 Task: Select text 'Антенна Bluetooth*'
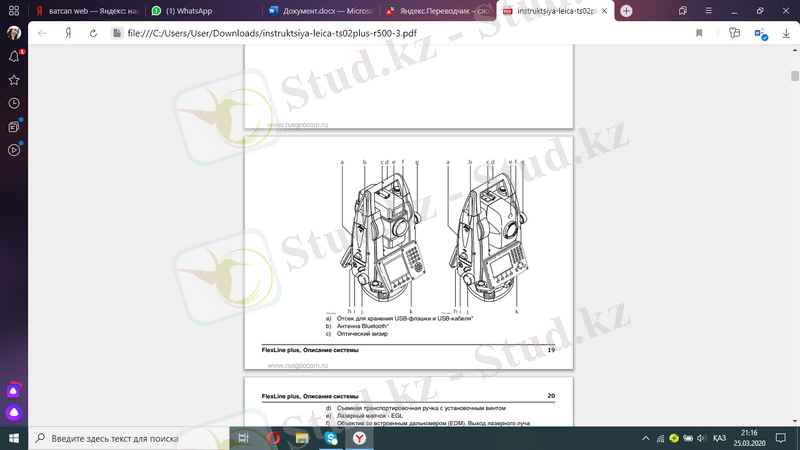point(363,326)
